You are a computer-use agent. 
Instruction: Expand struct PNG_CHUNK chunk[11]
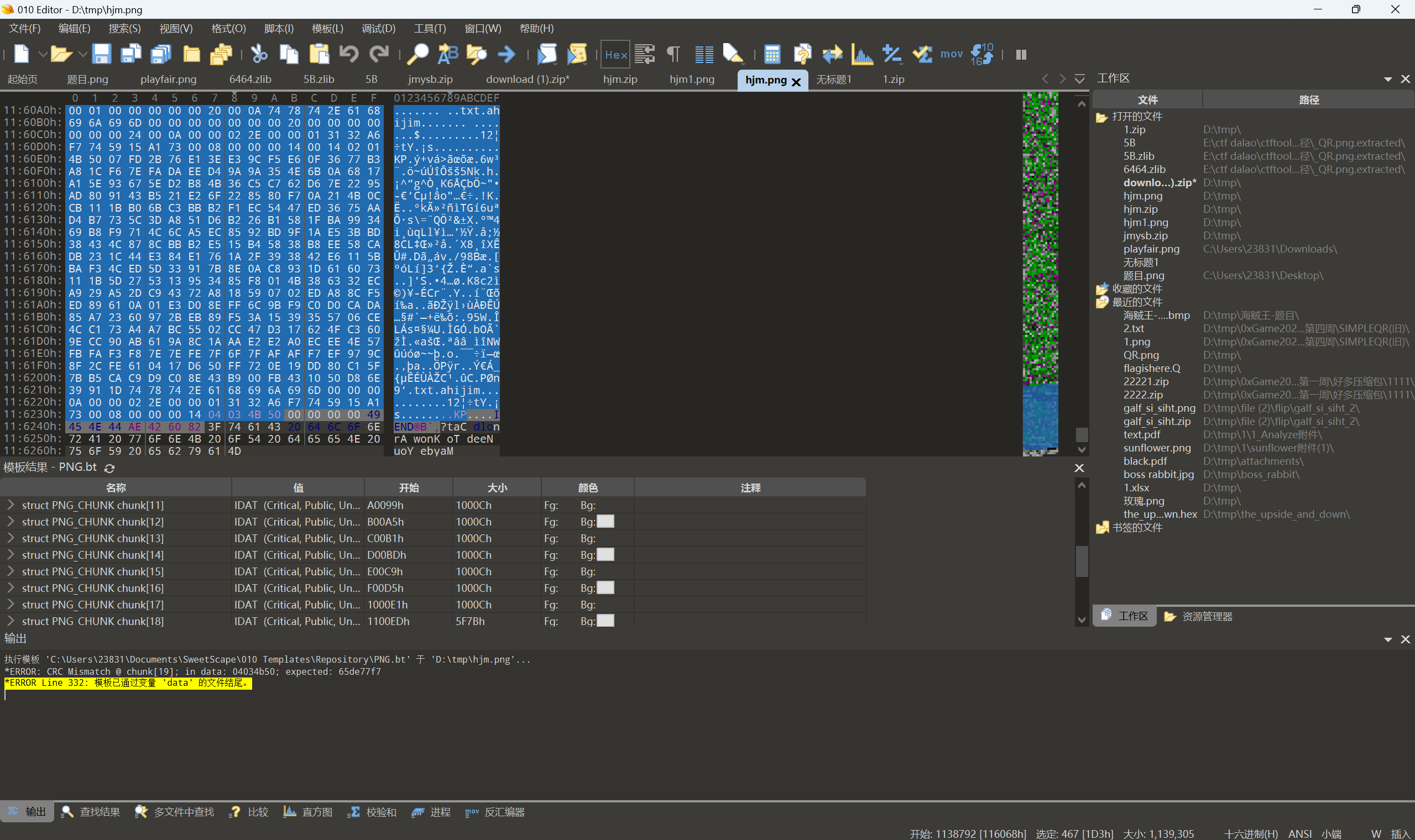[10, 505]
